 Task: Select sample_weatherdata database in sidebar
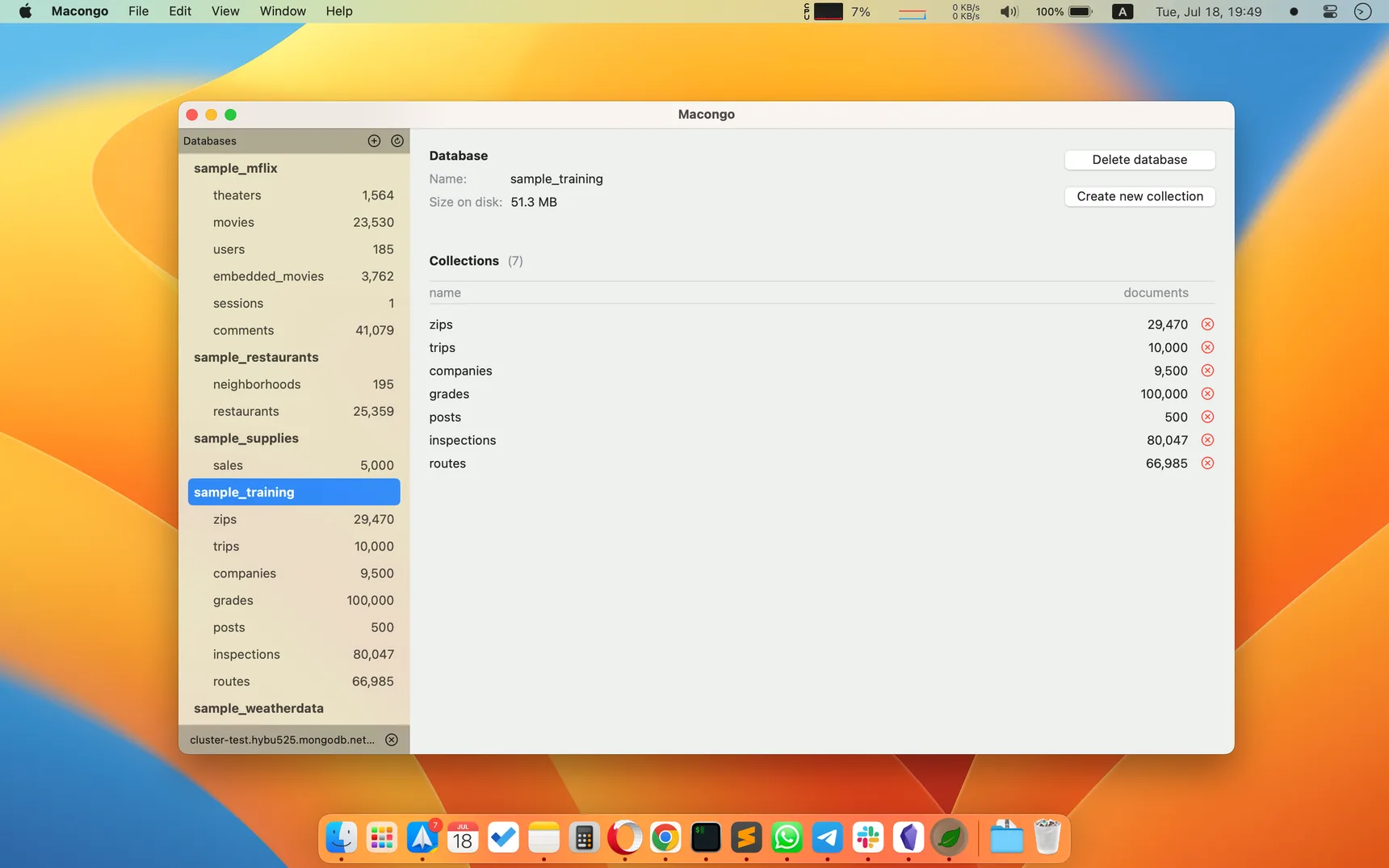click(x=294, y=708)
